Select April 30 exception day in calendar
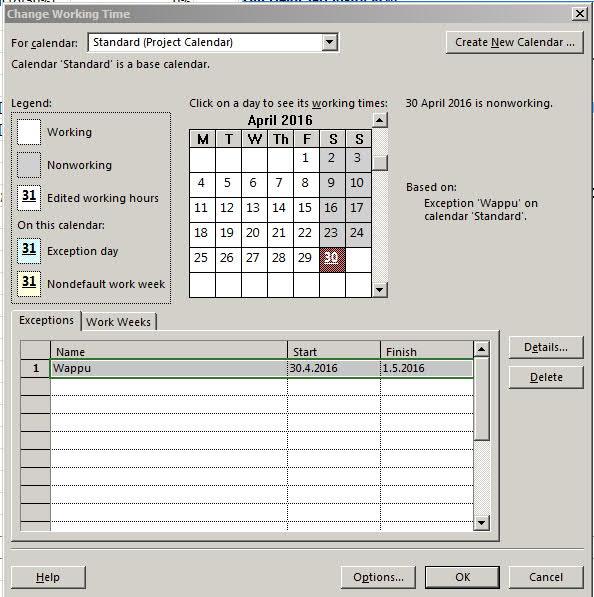The image size is (594, 597). coord(332,260)
